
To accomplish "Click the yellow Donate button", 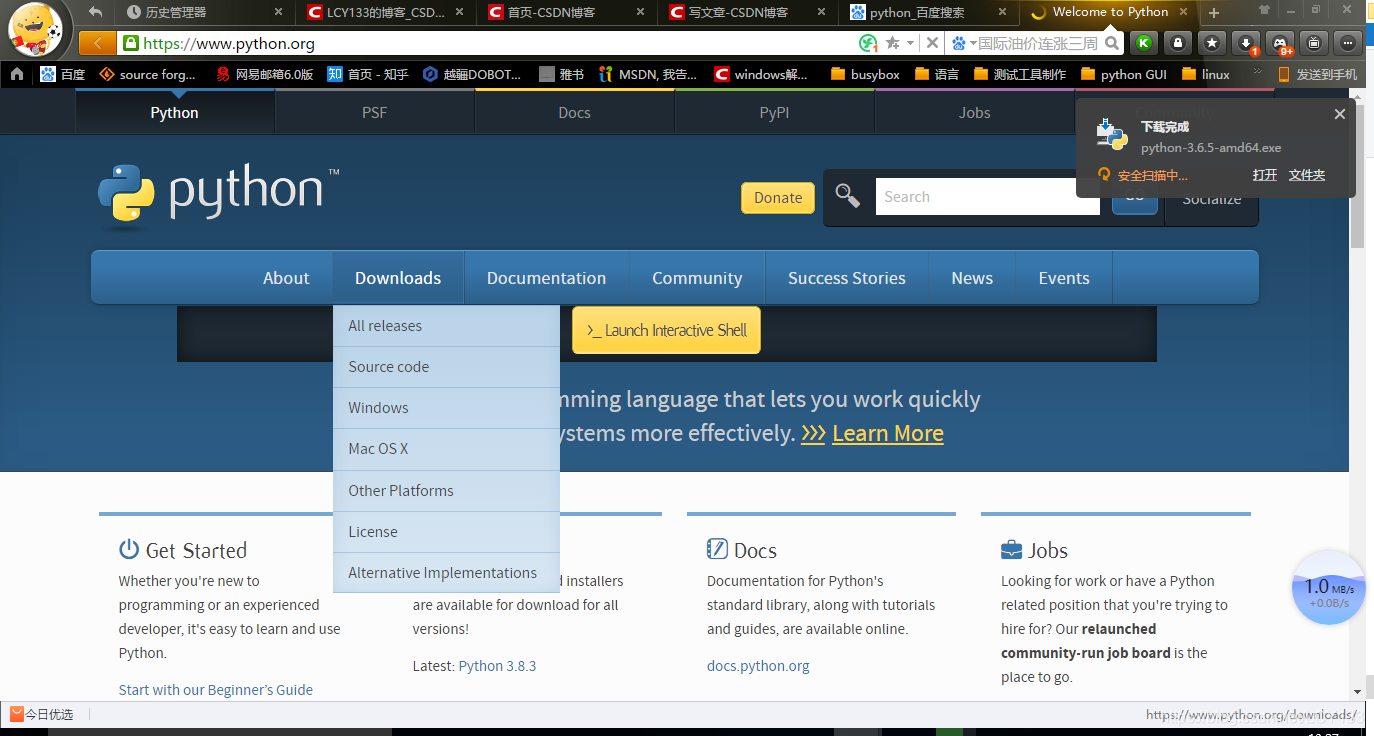I will (778, 198).
